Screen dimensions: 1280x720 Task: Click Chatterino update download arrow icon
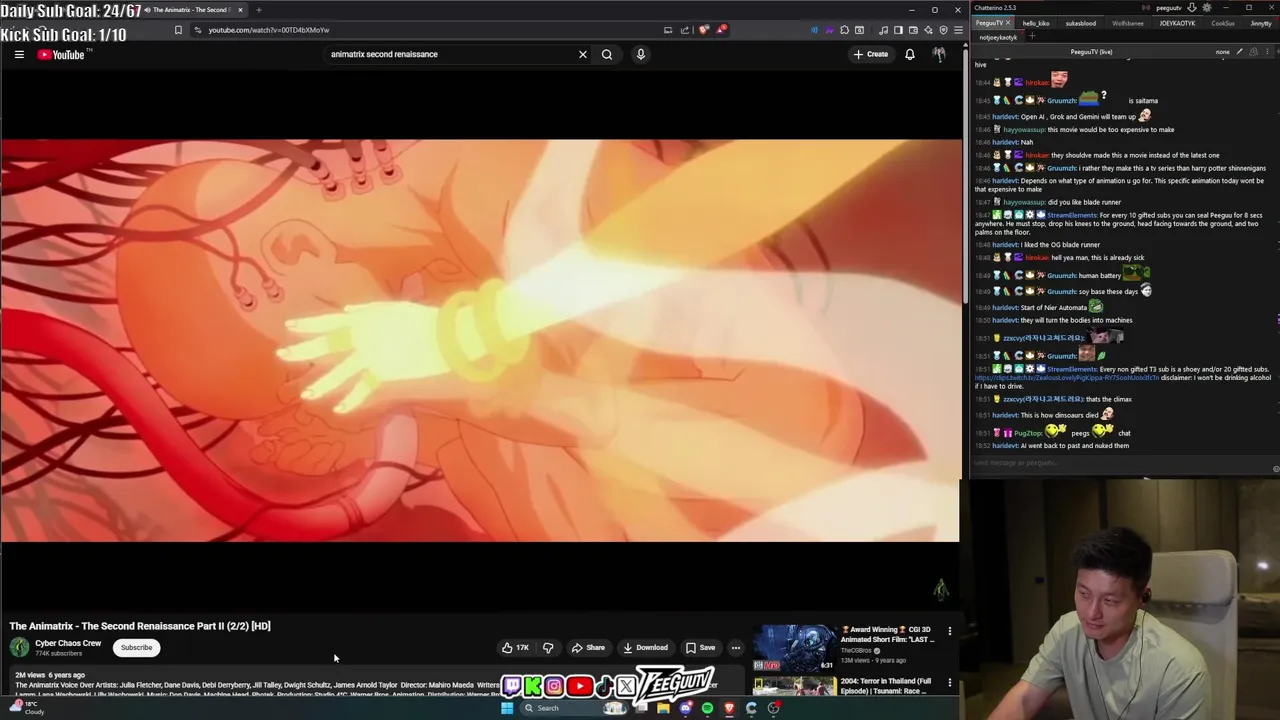[1191, 8]
